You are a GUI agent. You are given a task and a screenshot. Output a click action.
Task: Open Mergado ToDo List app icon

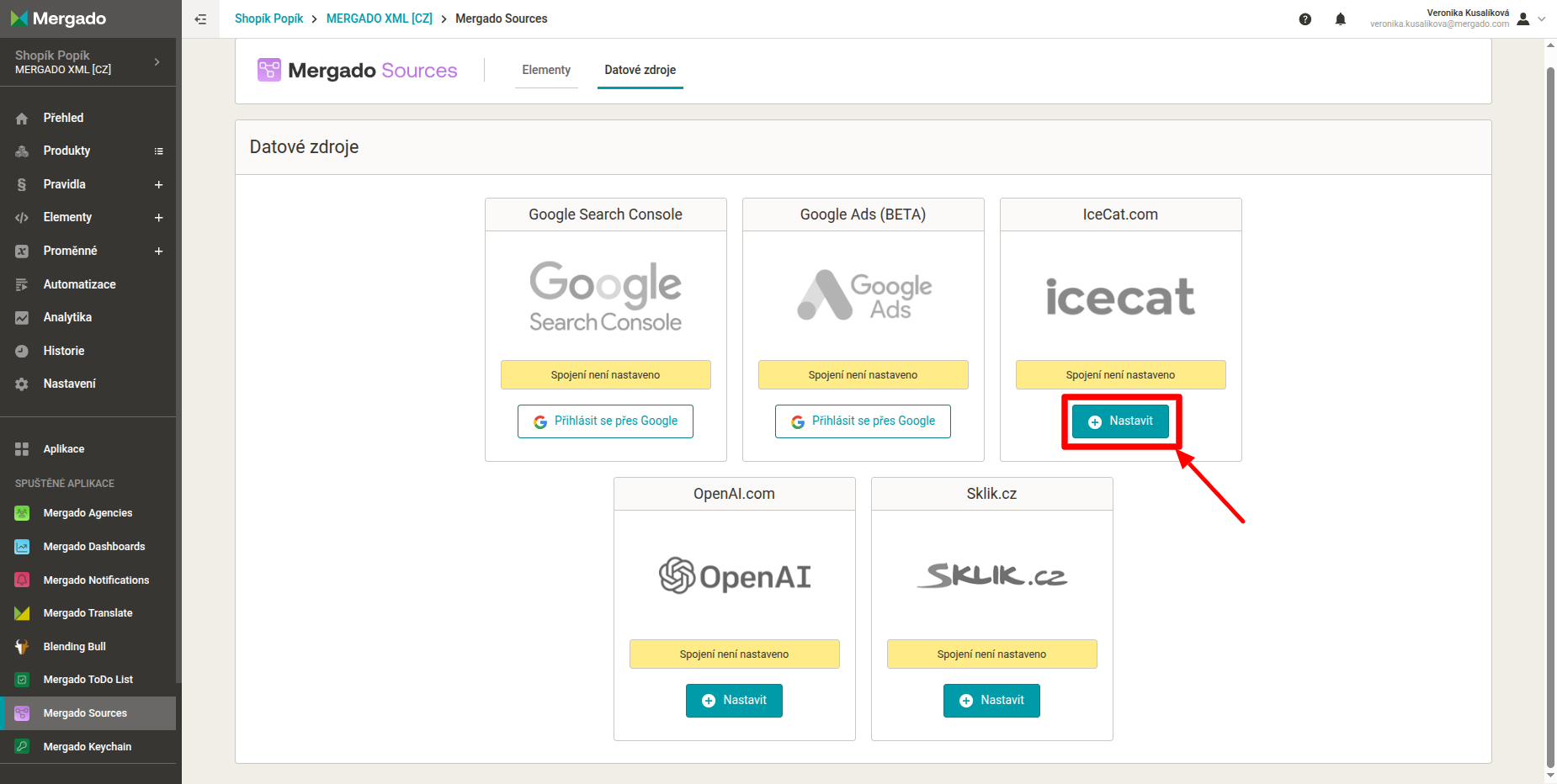pos(23,680)
